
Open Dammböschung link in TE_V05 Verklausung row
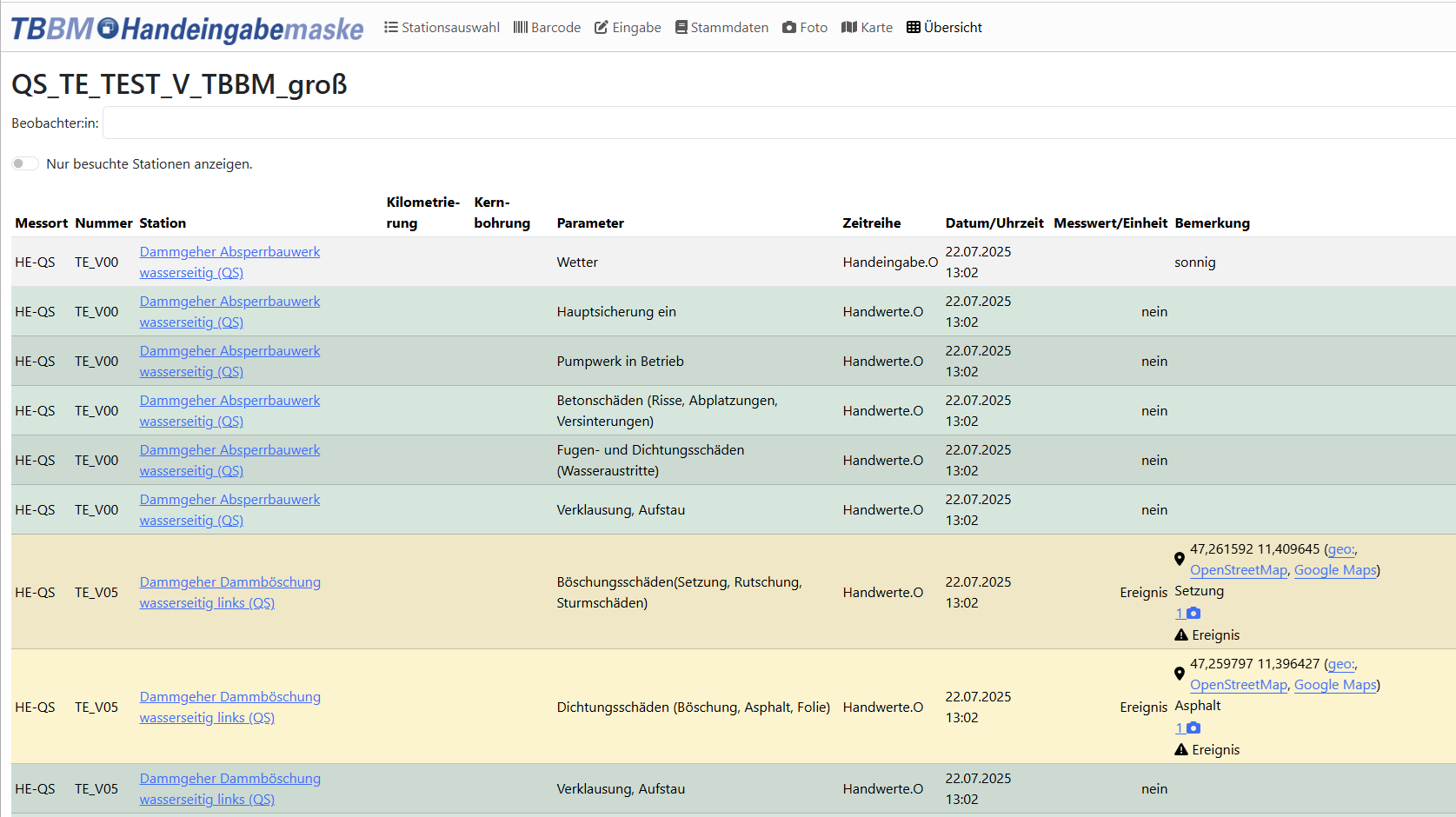click(x=229, y=788)
